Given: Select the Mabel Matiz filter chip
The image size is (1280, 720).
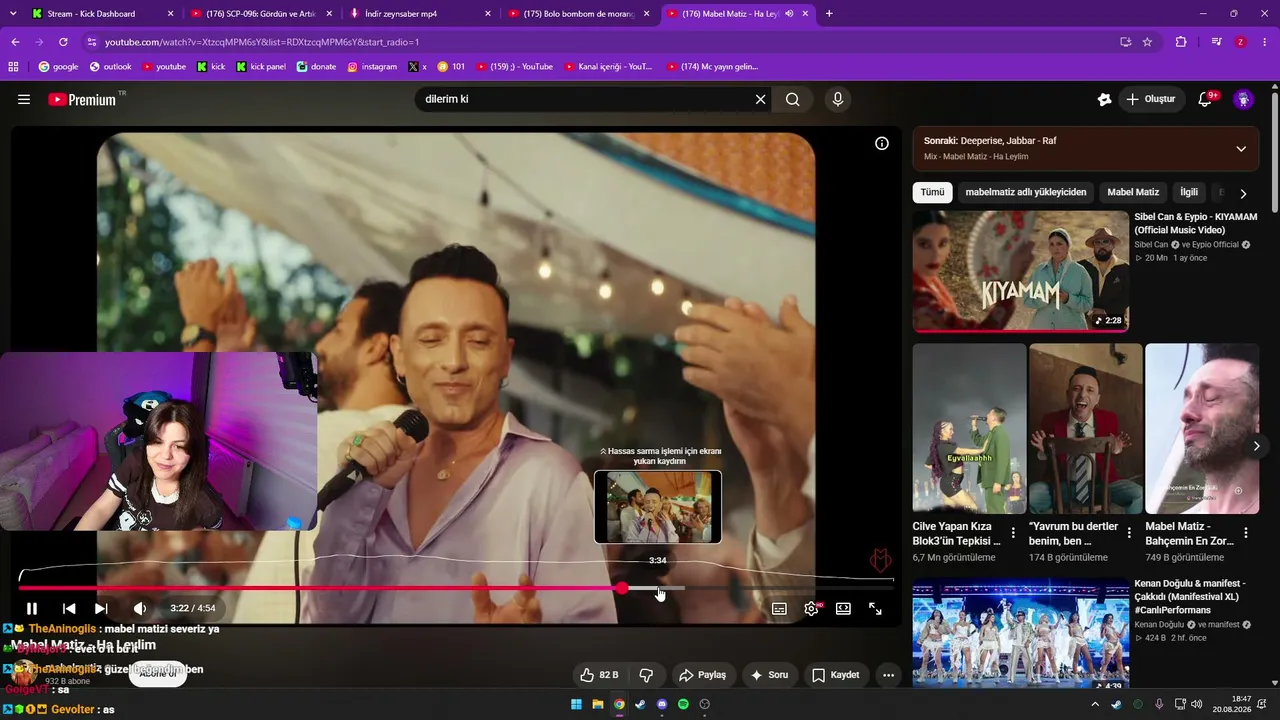Looking at the screenshot, I should (x=1133, y=192).
